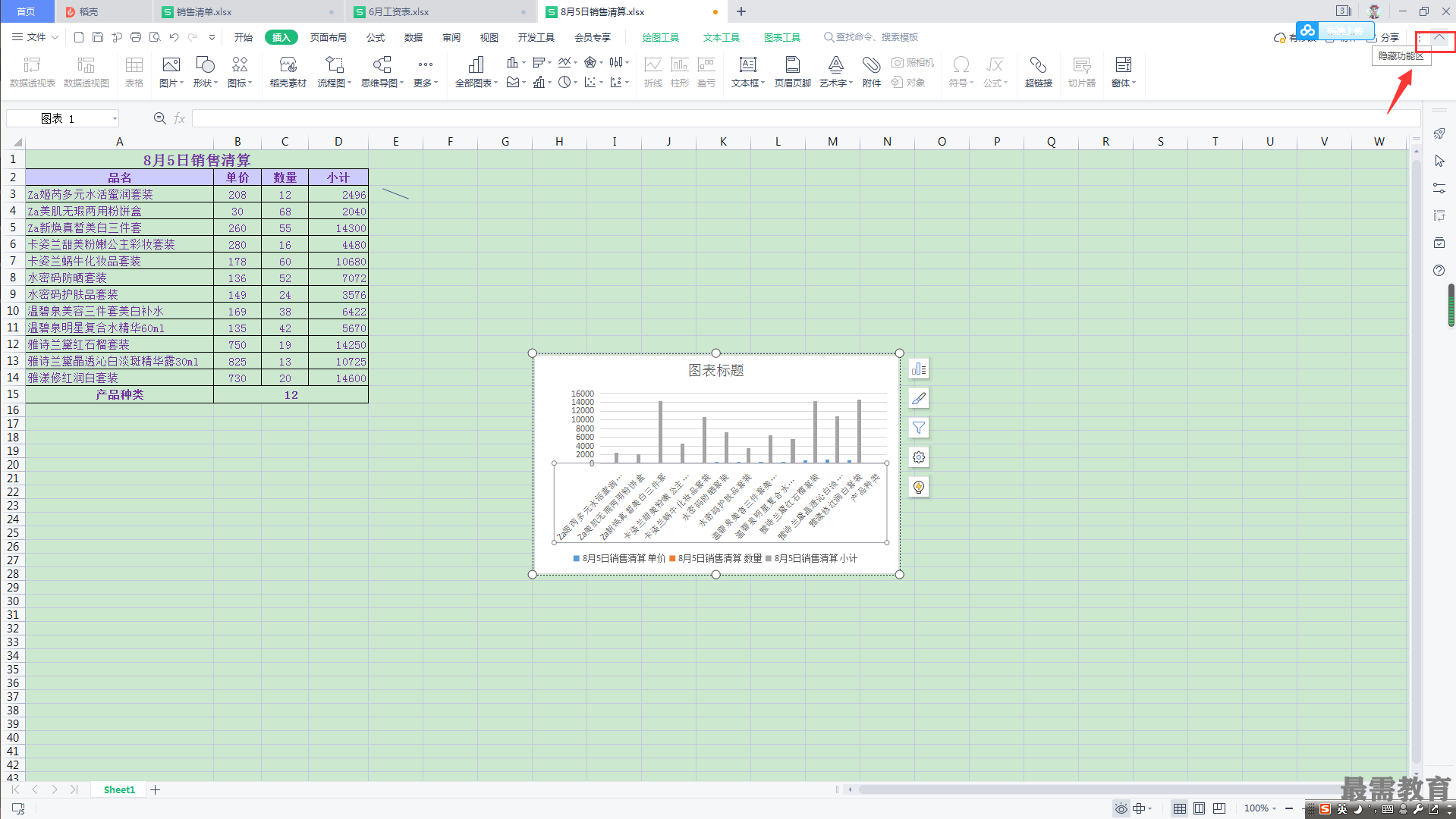Insert a pie chart from ribbon
Screen dimensions: 1456x819
(x=564, y=82)
